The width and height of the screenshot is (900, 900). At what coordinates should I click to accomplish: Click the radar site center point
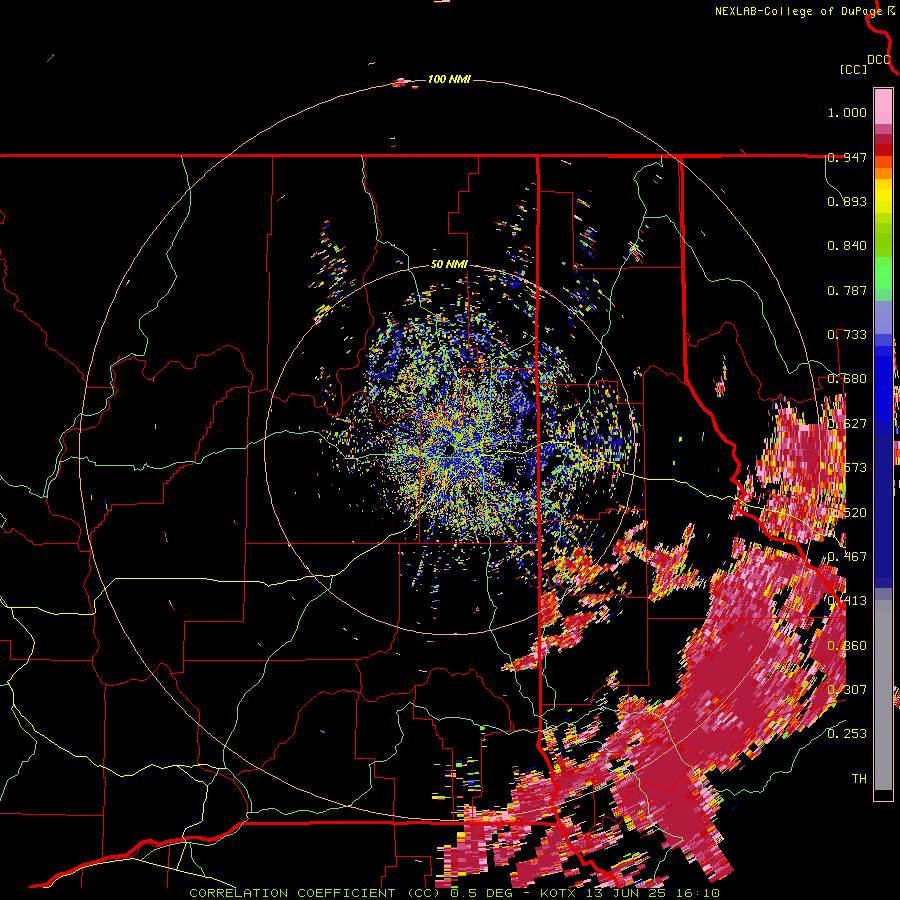click(449, 449)
